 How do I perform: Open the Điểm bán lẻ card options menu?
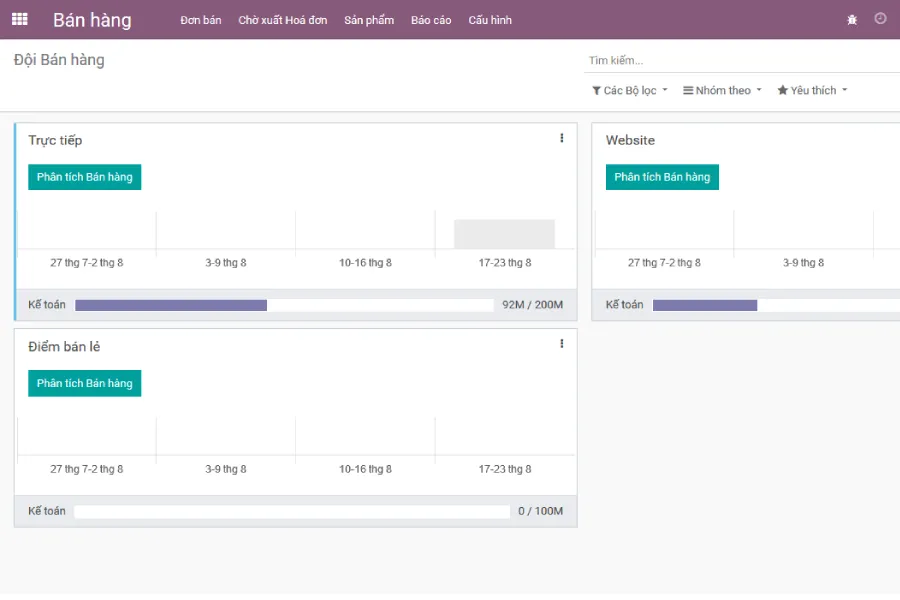pos(561,343)
